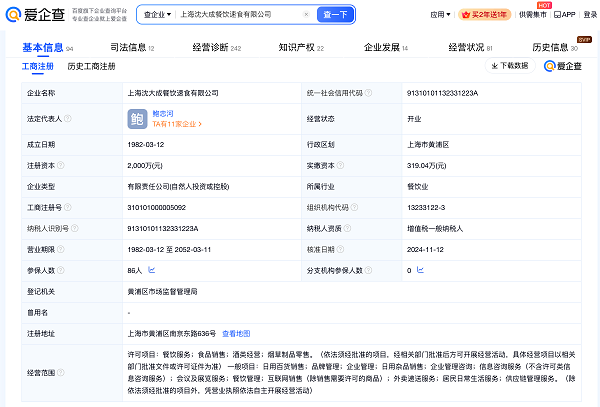Open the 参保人数 trend chart icon
This screenshot has height=407, width=600.
coord(151,270)
